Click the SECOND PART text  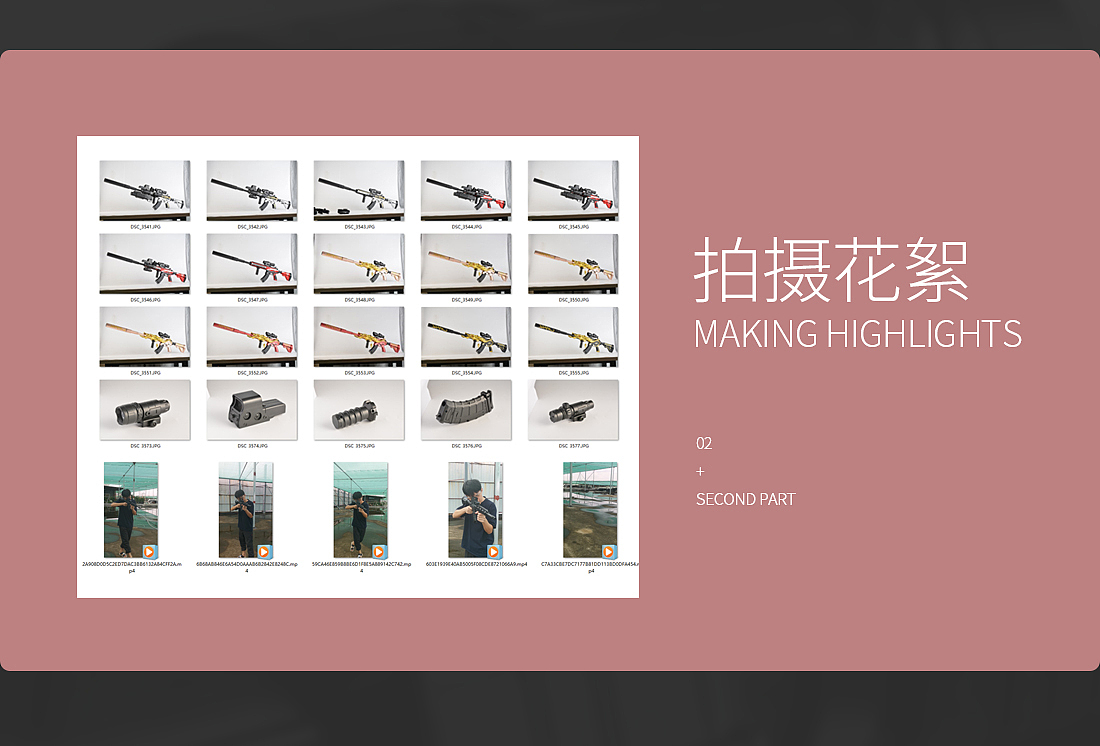tap(745, 499)
